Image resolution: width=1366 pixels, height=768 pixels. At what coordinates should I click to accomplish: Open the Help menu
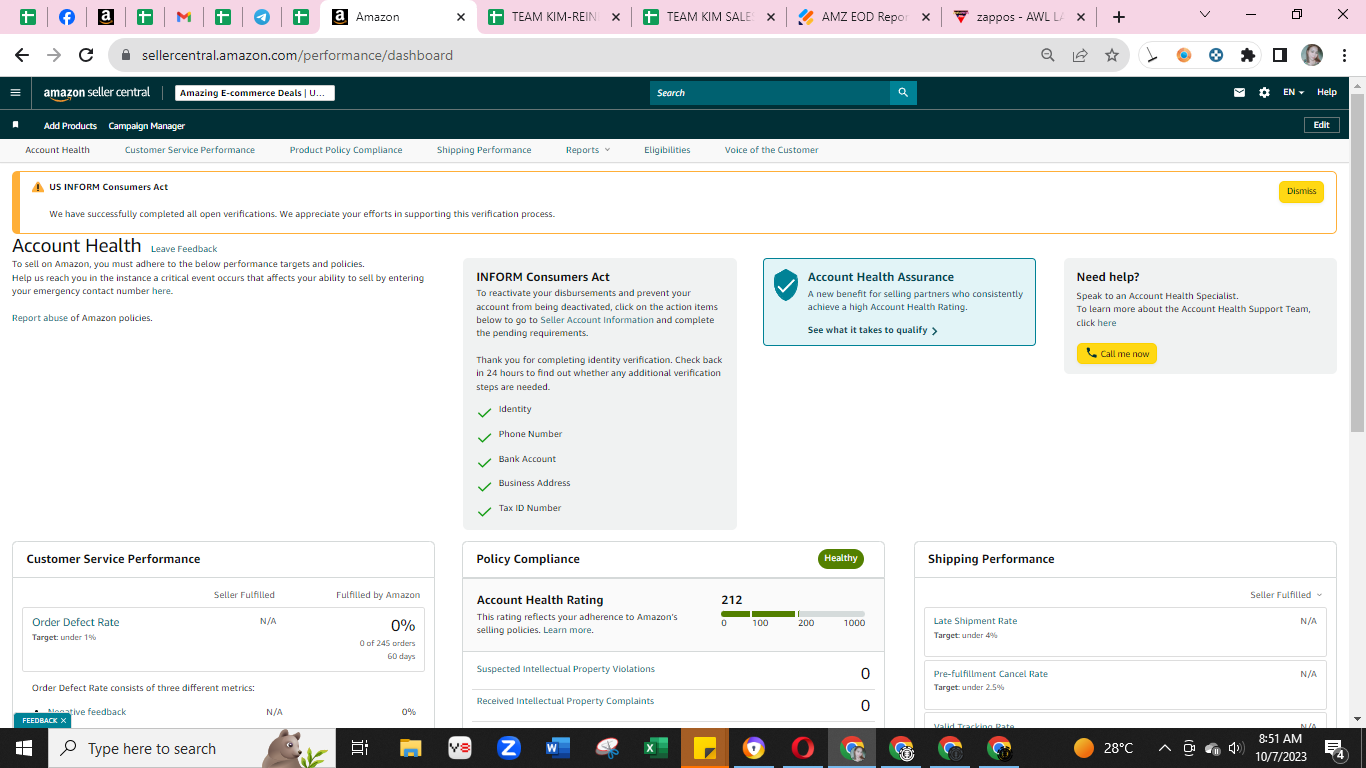(x=1327, y=93)
